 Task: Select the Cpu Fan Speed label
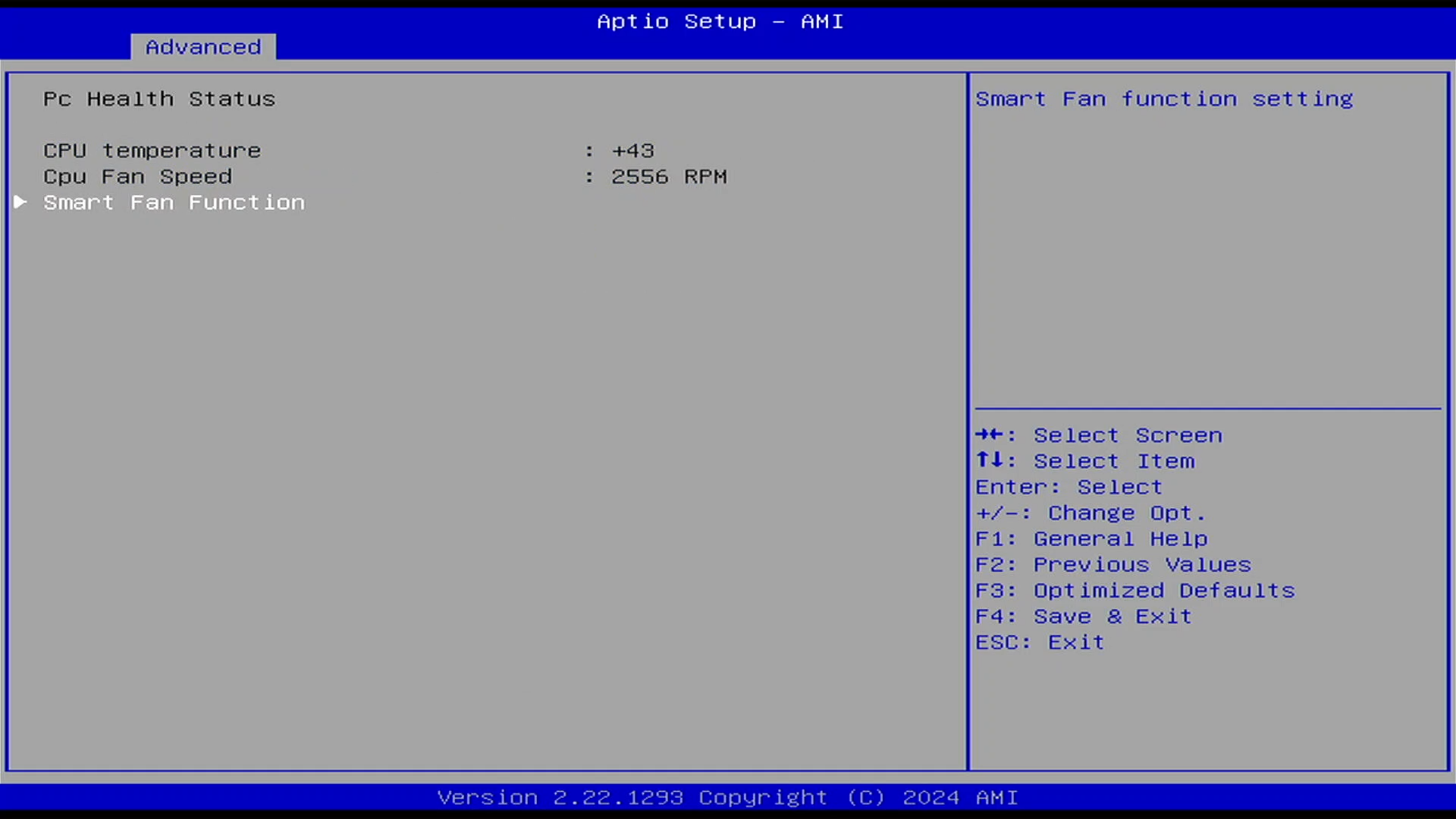137,177
